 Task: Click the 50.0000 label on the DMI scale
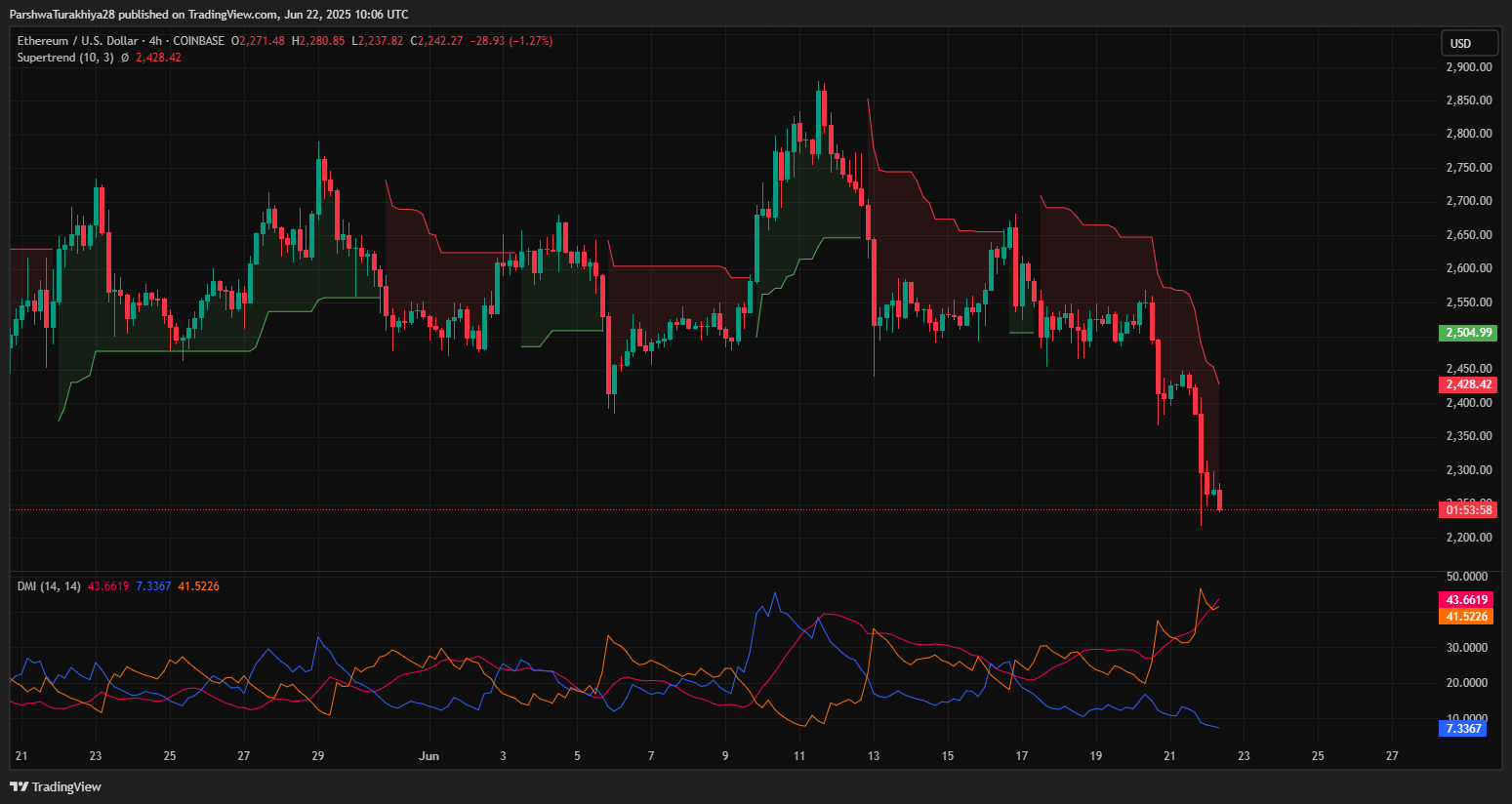(x=1466, y=577)
